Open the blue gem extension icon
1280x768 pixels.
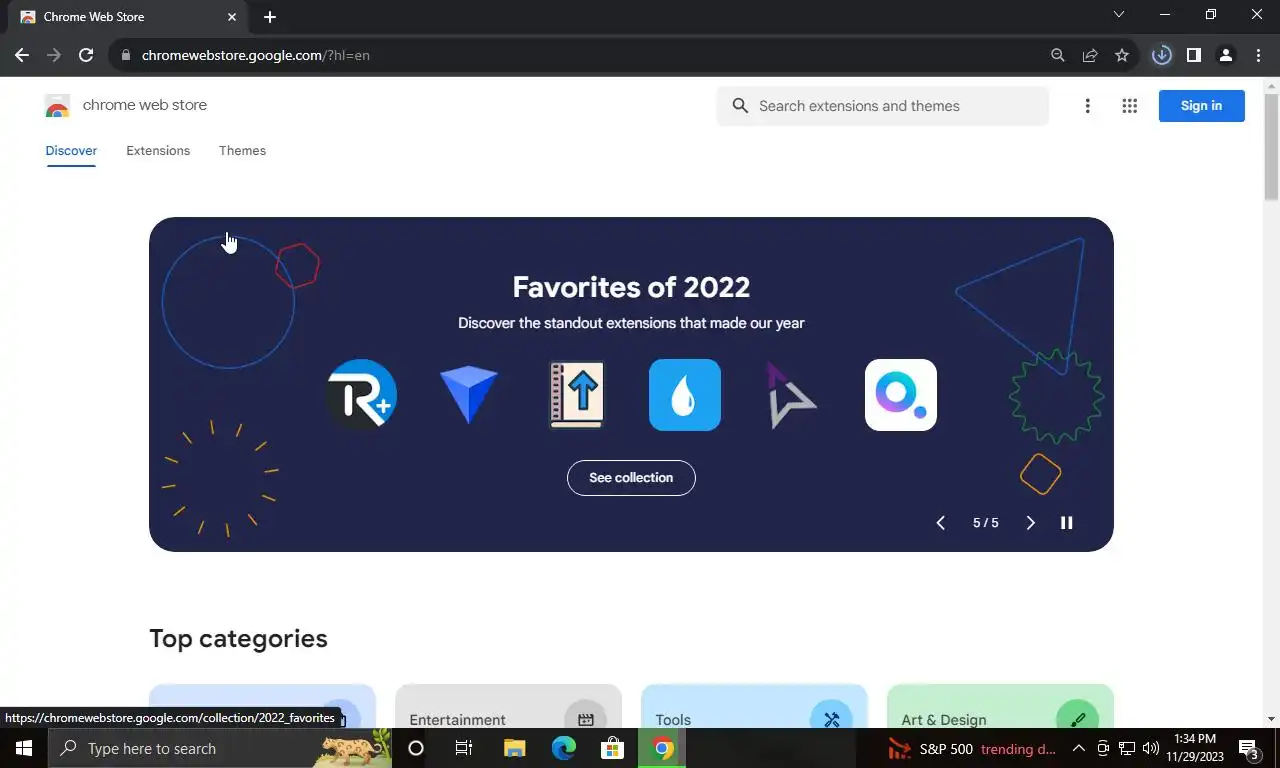tap(469, 395)
